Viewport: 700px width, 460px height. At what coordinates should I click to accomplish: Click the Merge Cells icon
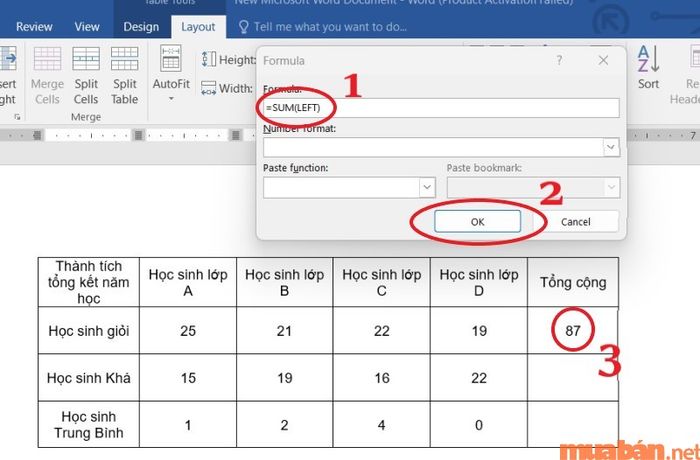tap(47, 59)
